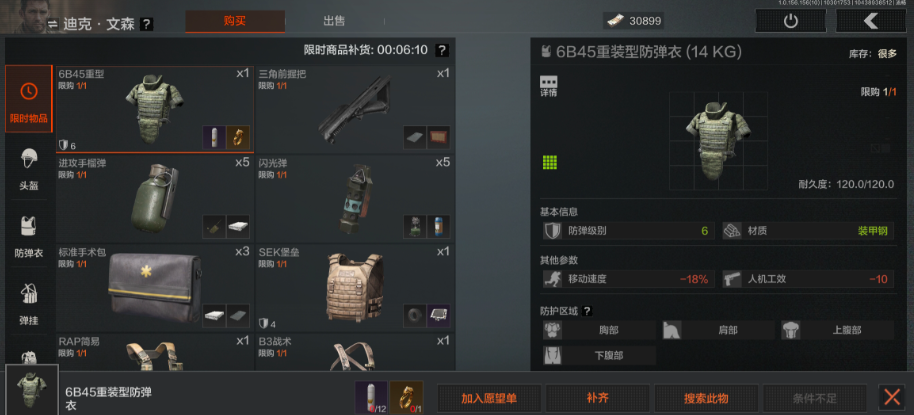Image resolution: width=914 pixels, height=415 pixels.
Task: Click the back arrow icon at top right
Action: (x=871, y=21)
